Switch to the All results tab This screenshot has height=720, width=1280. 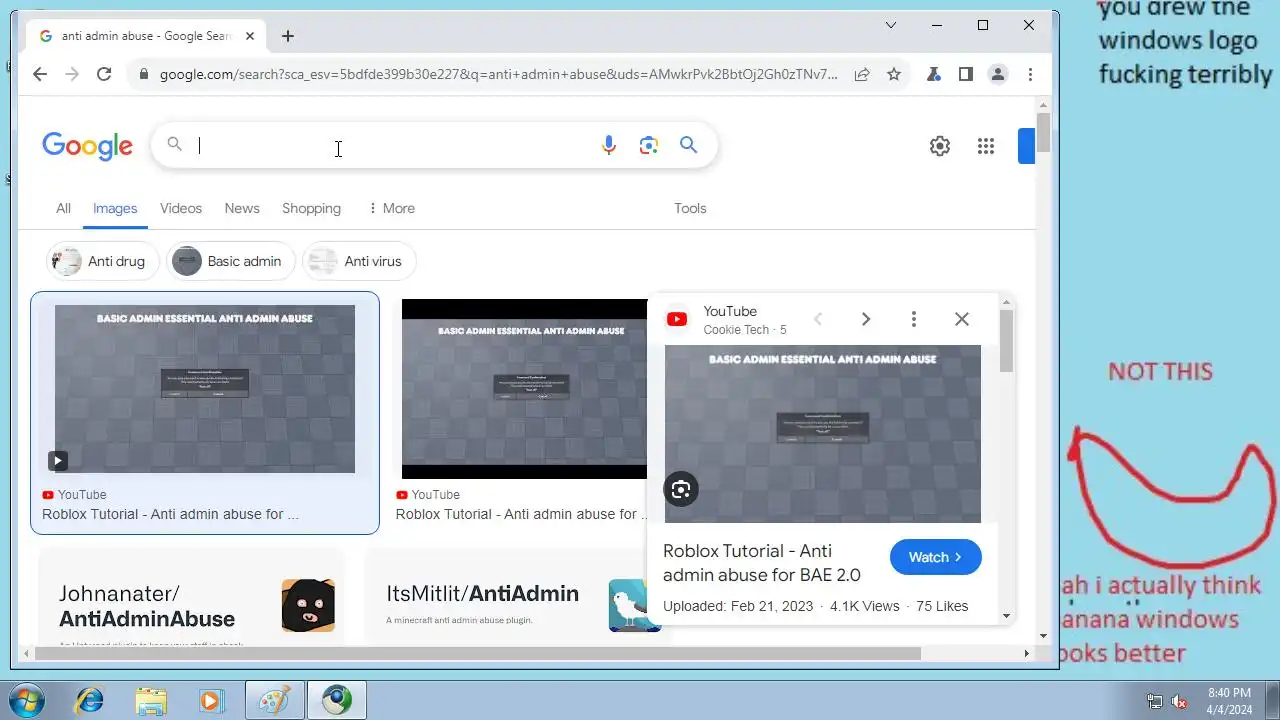pos(63,208)
